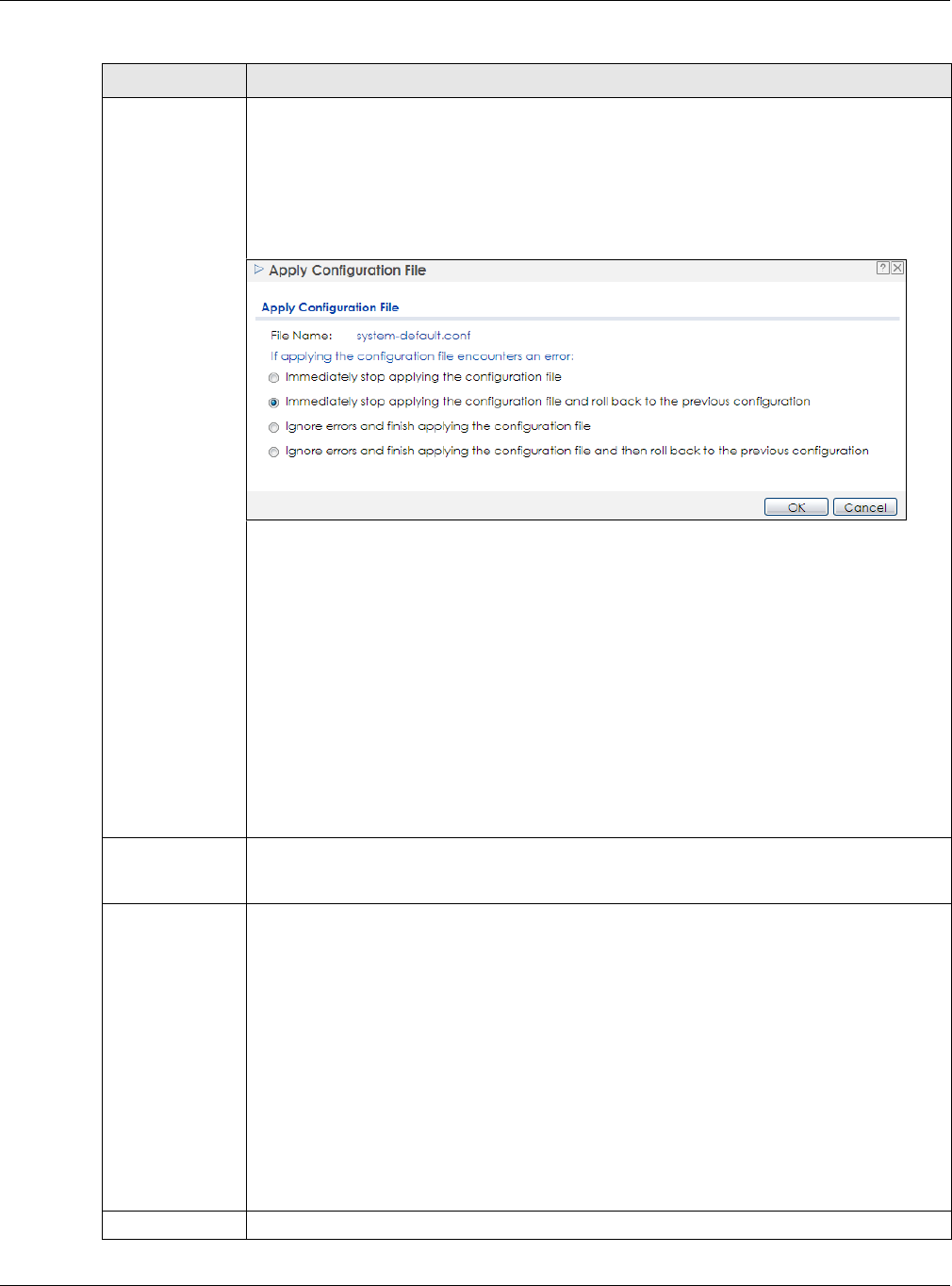Select Immediately stop applying the configuration file
The image size is (952, 1286).
point(274,378)
